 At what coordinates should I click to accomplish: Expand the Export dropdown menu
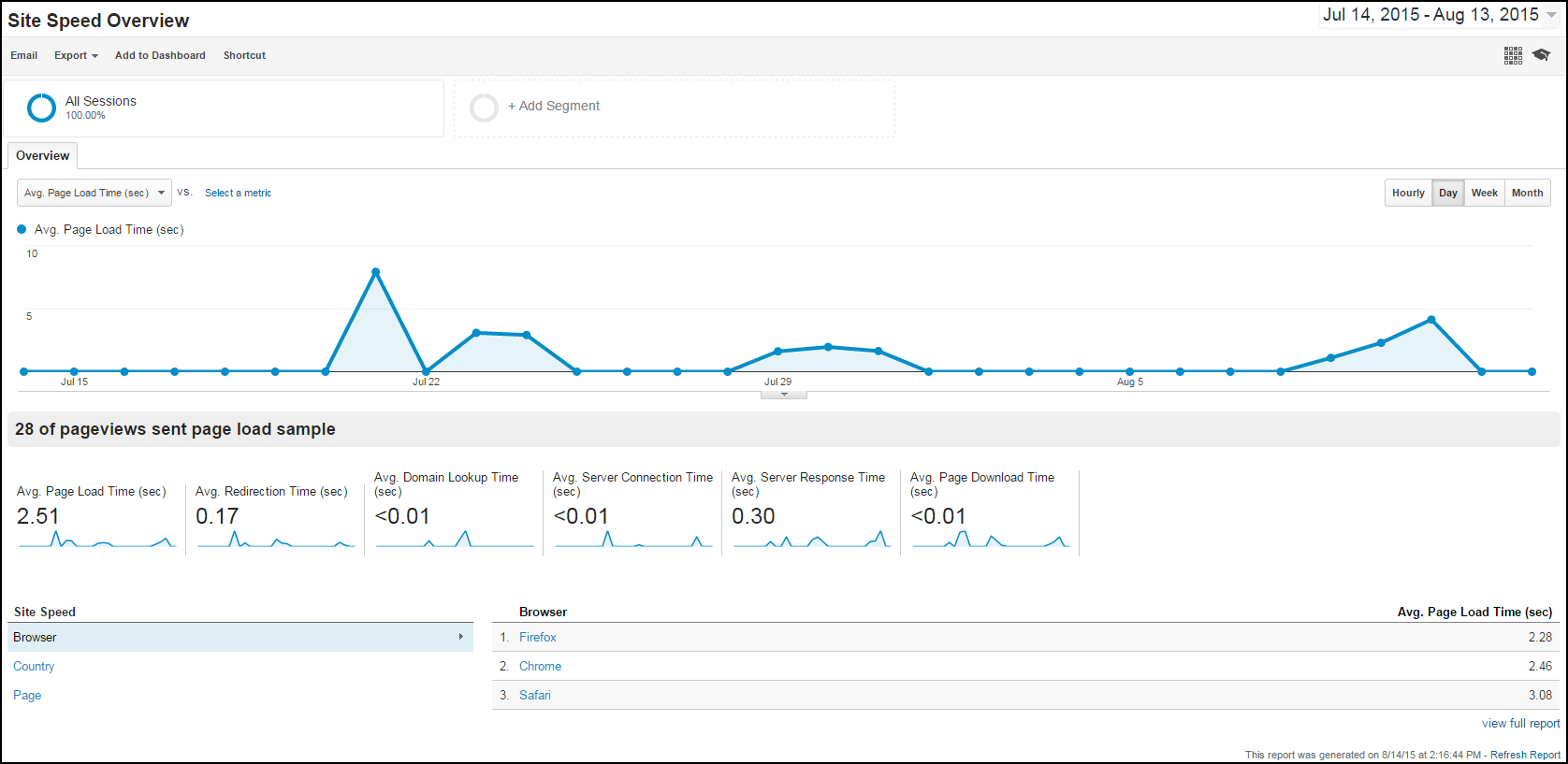tap(76, 55)
